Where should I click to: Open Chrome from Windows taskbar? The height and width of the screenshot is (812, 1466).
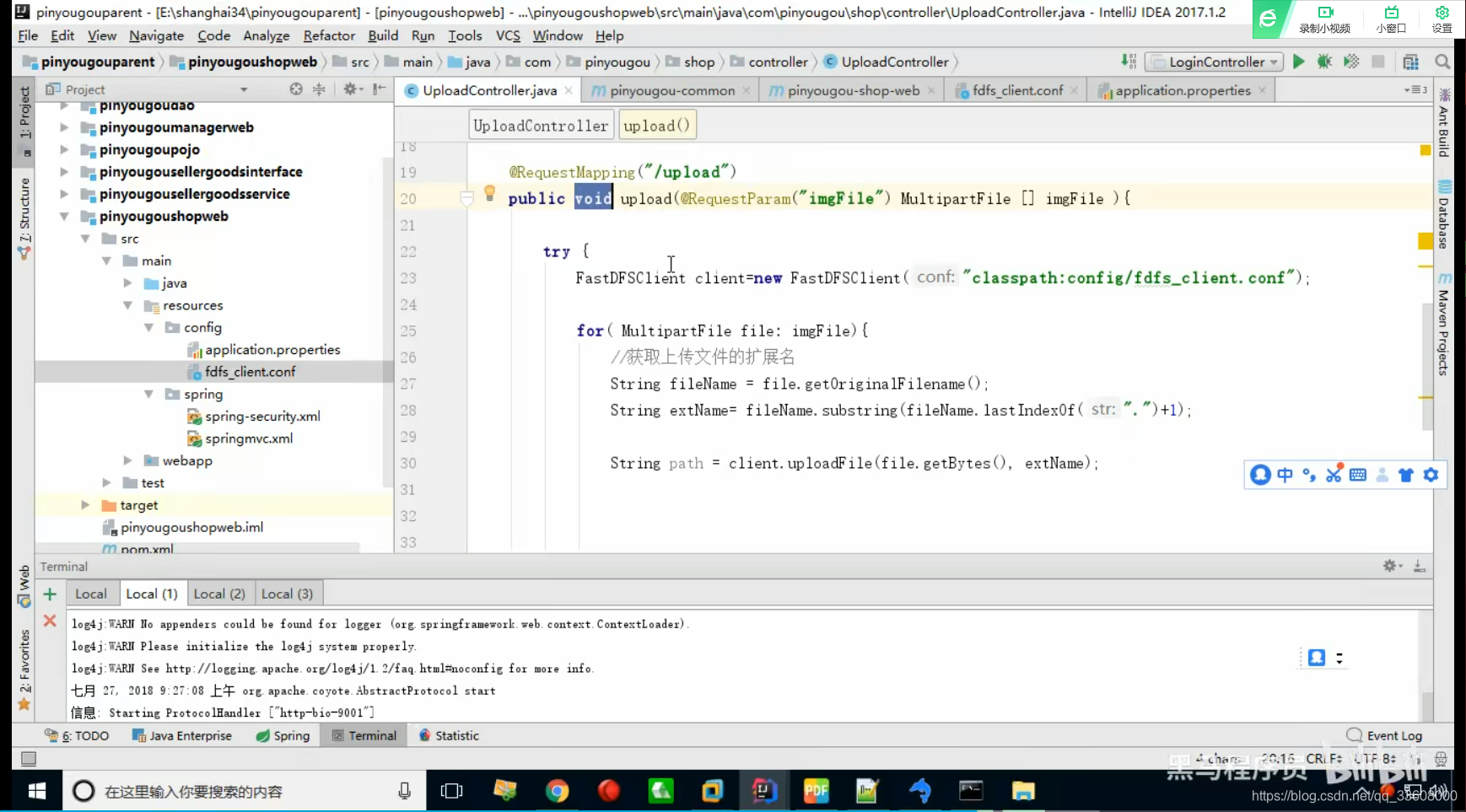pos(557,791)
